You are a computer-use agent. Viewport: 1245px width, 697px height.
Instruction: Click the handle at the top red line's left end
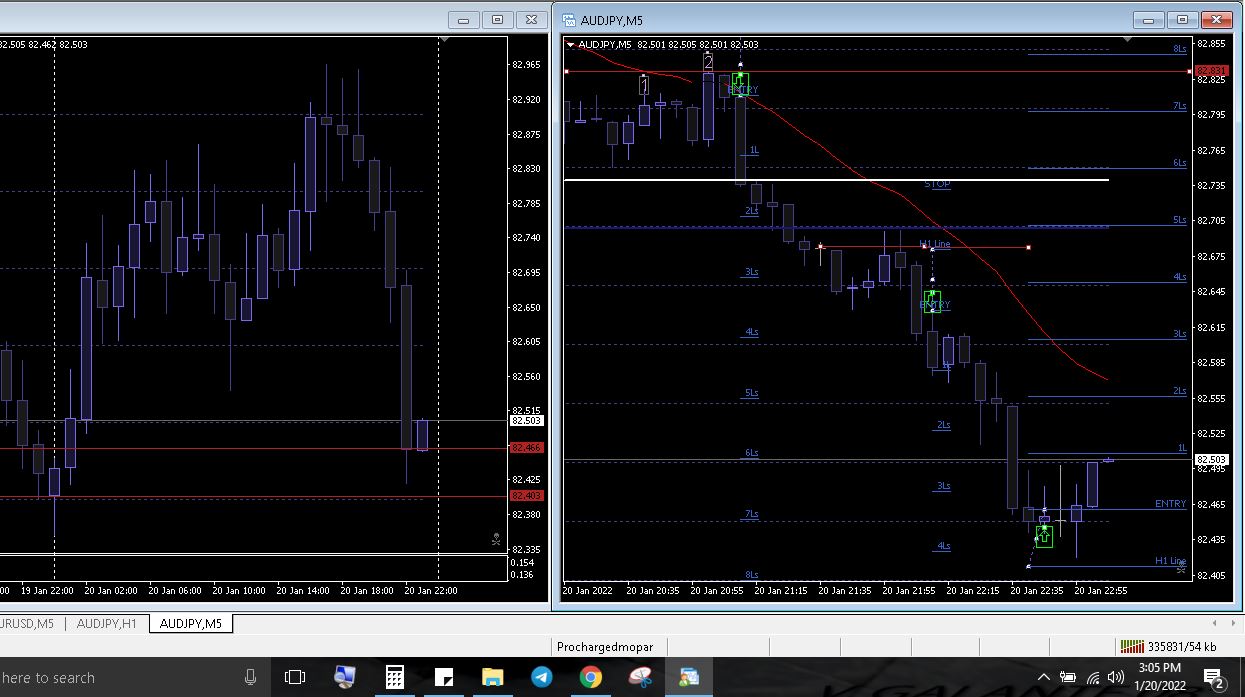point(566,72)
